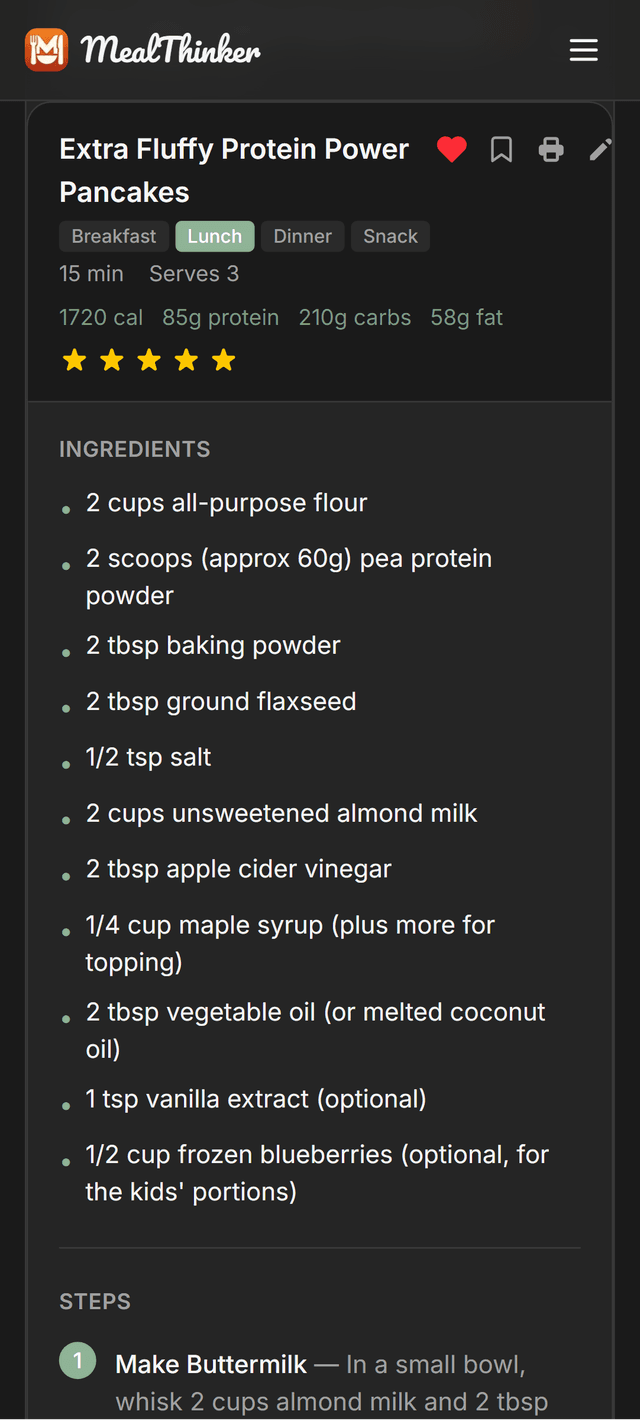Set rating to five stars
640x1420 pixels.
tap(223, 359)
